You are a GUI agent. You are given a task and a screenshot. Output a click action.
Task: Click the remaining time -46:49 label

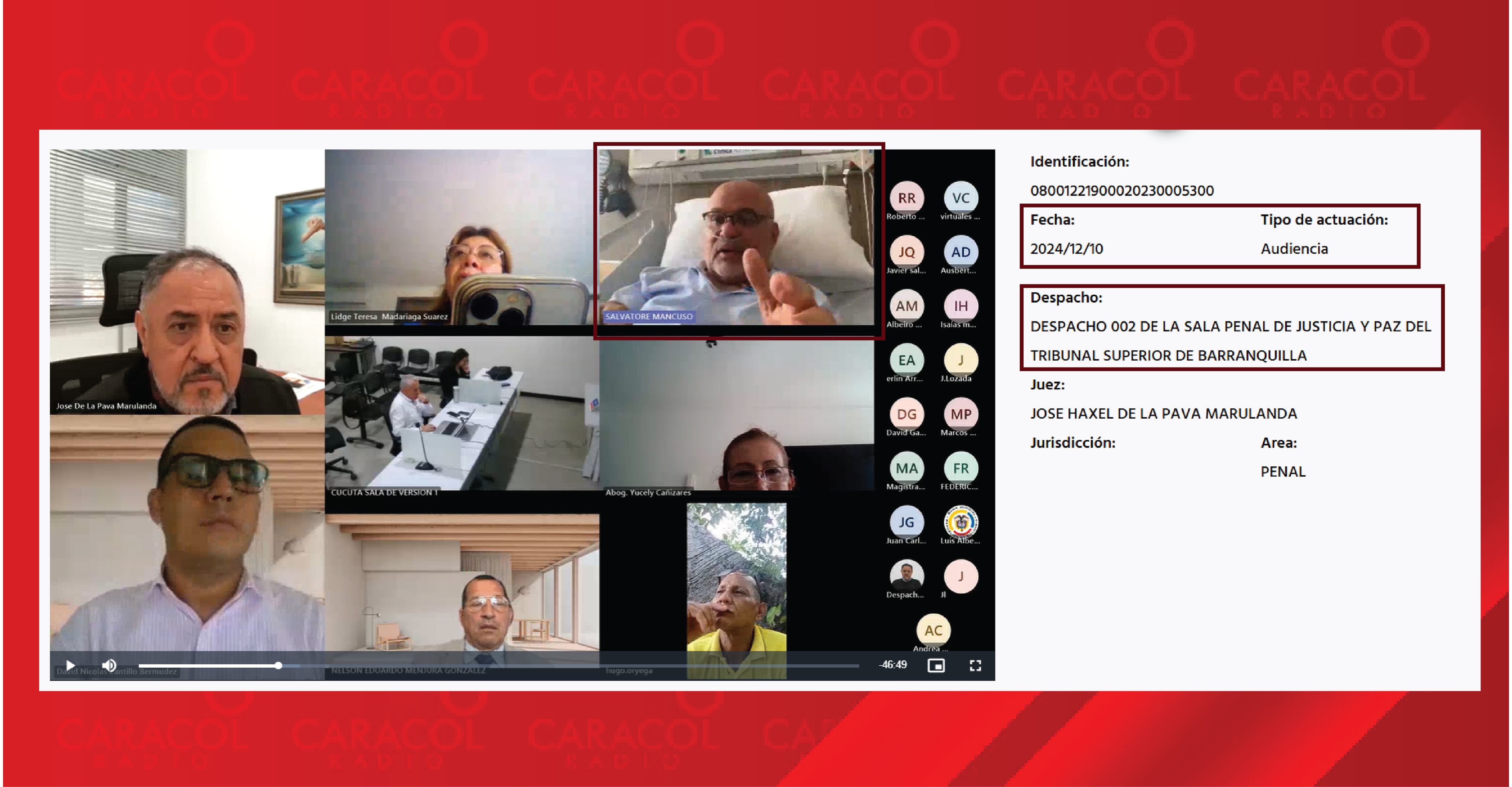(x=893, y=664)
